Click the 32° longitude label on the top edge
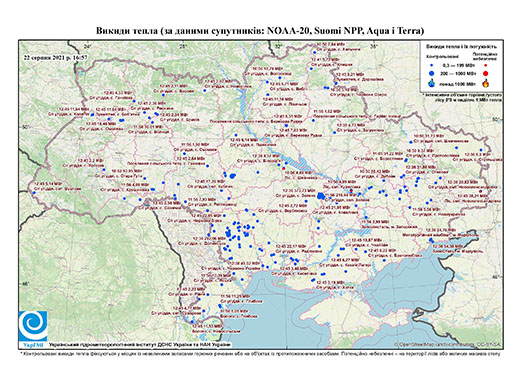520x368 pixels. (x=279, y=46)
